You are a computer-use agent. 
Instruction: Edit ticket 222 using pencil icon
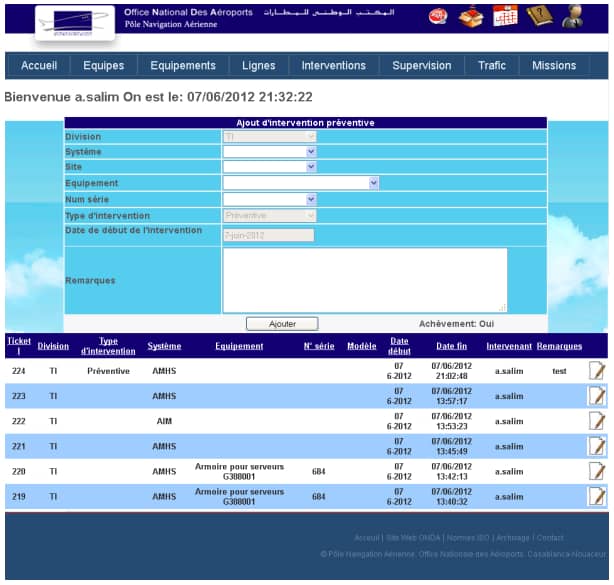(x=597, y=421)
